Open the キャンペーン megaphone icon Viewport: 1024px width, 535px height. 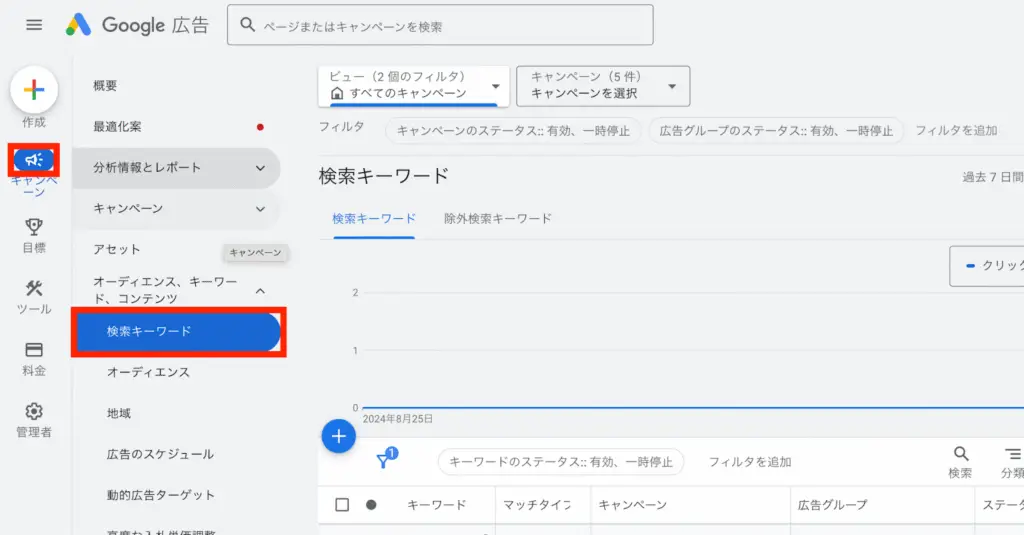point(34,159)
